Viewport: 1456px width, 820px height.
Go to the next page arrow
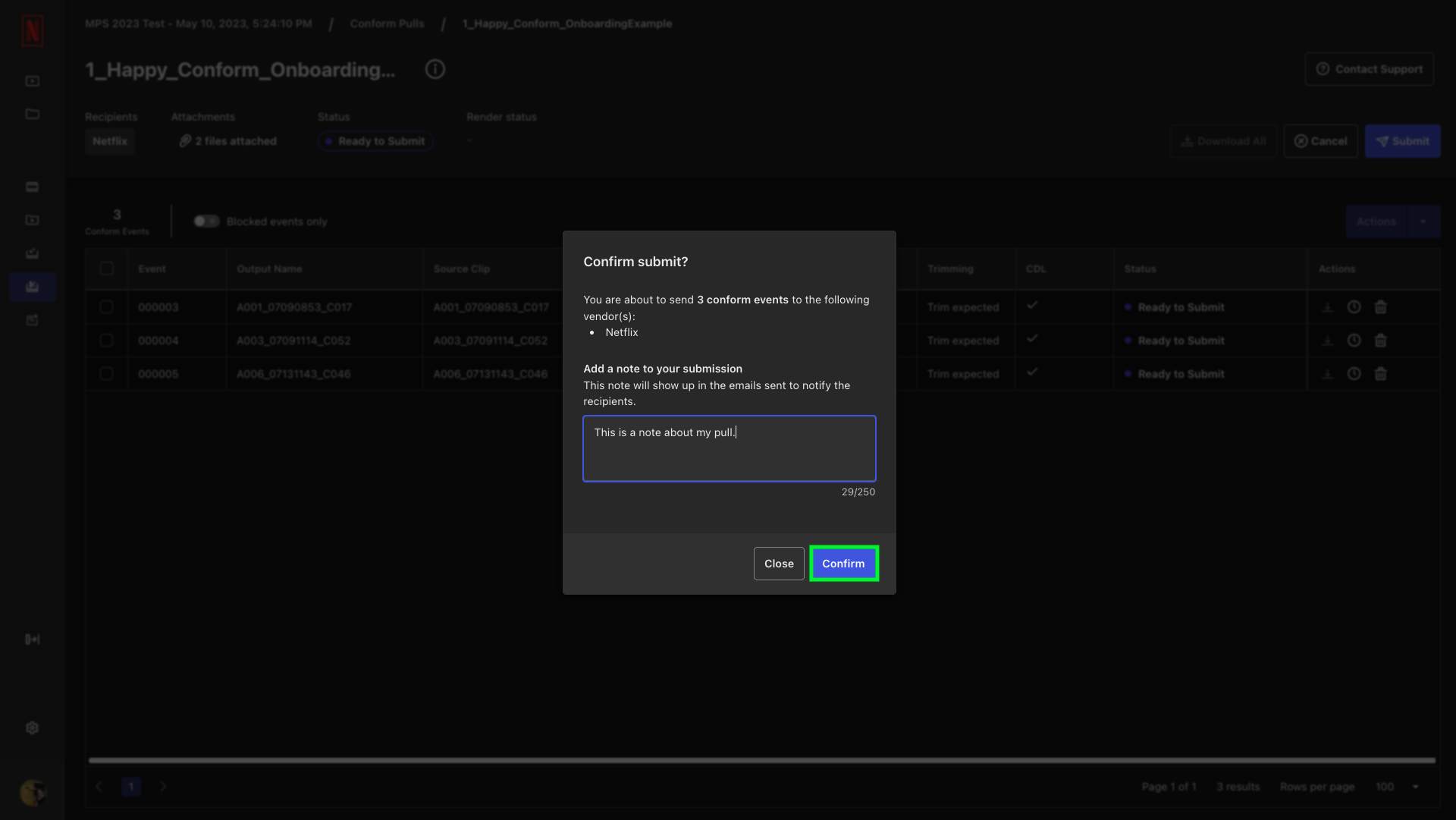click(x=163, y=787)
